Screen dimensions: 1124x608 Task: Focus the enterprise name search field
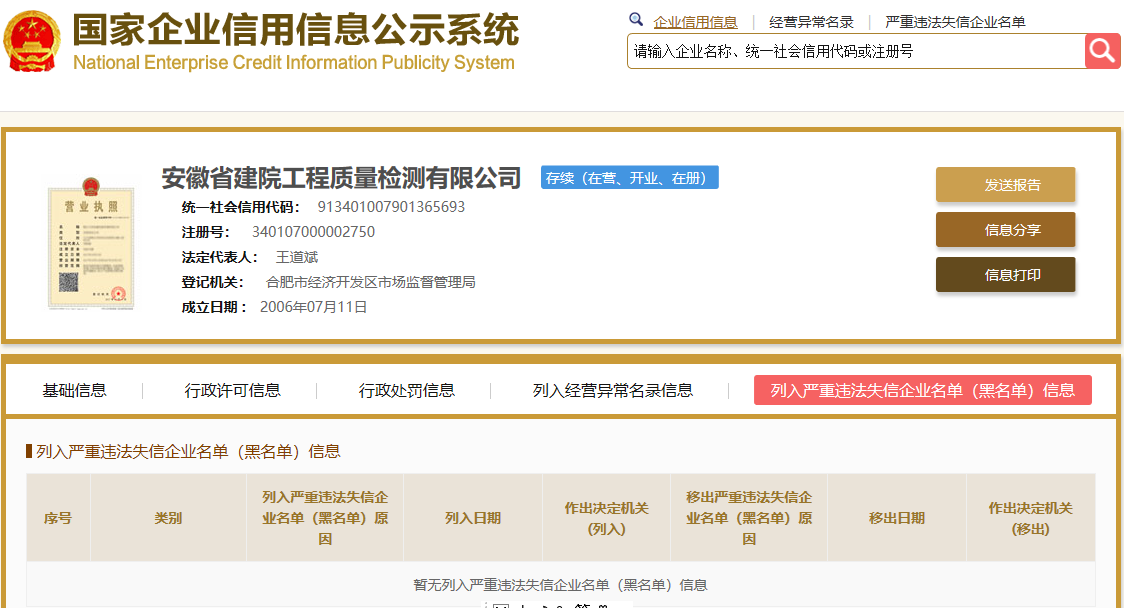[x=856, y=52]
